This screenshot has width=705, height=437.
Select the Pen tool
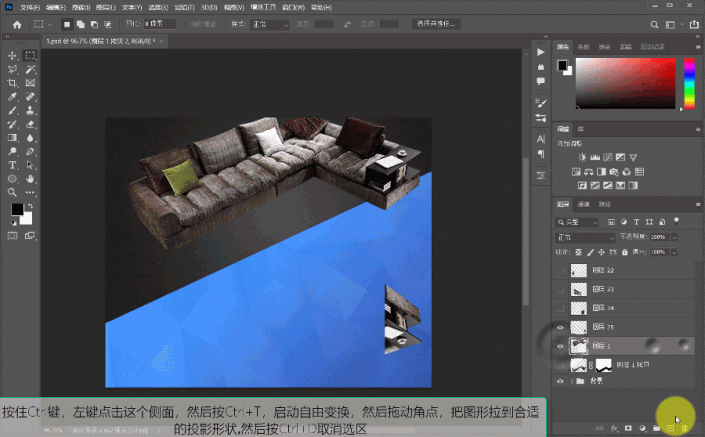[30, 152]
